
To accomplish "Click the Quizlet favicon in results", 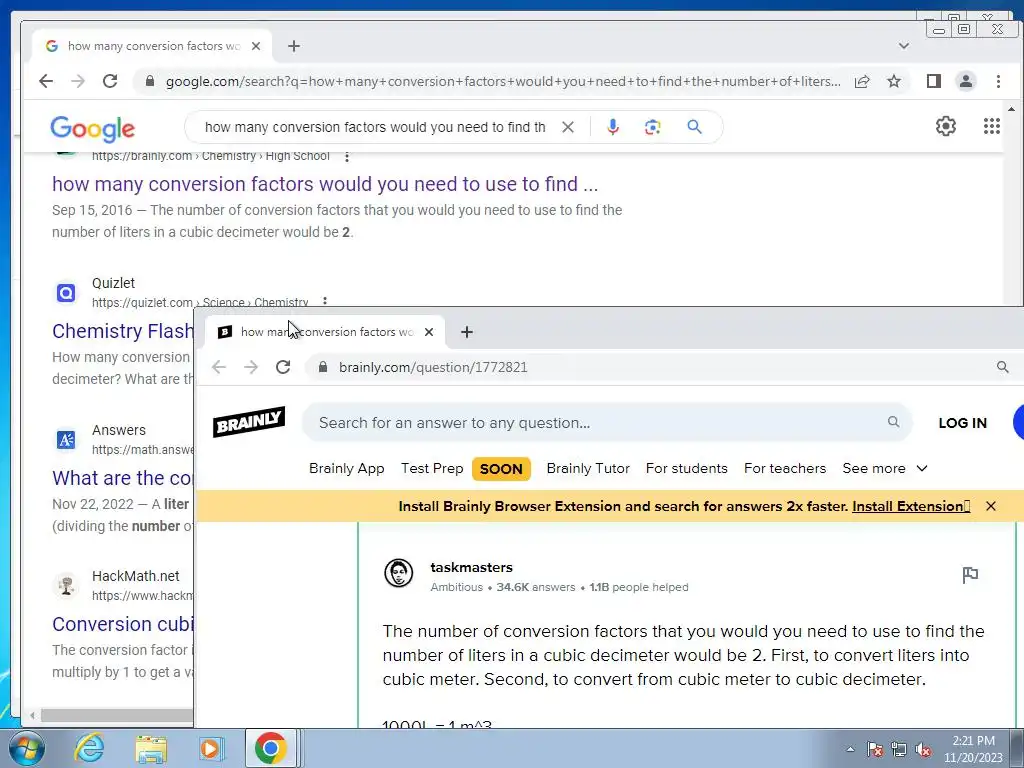I will (x=66, y=293).
